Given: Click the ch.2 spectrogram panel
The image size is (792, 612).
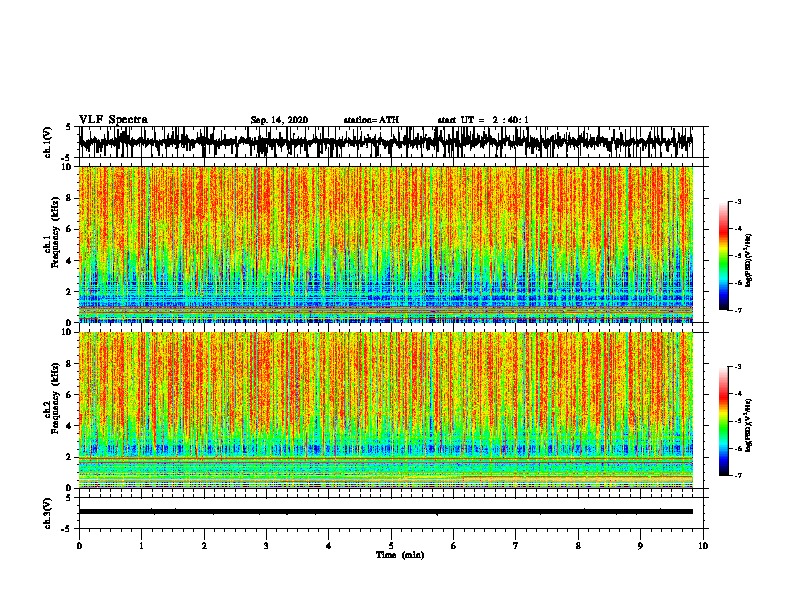Looking at the screenshot, I should [x=385, y=410].
